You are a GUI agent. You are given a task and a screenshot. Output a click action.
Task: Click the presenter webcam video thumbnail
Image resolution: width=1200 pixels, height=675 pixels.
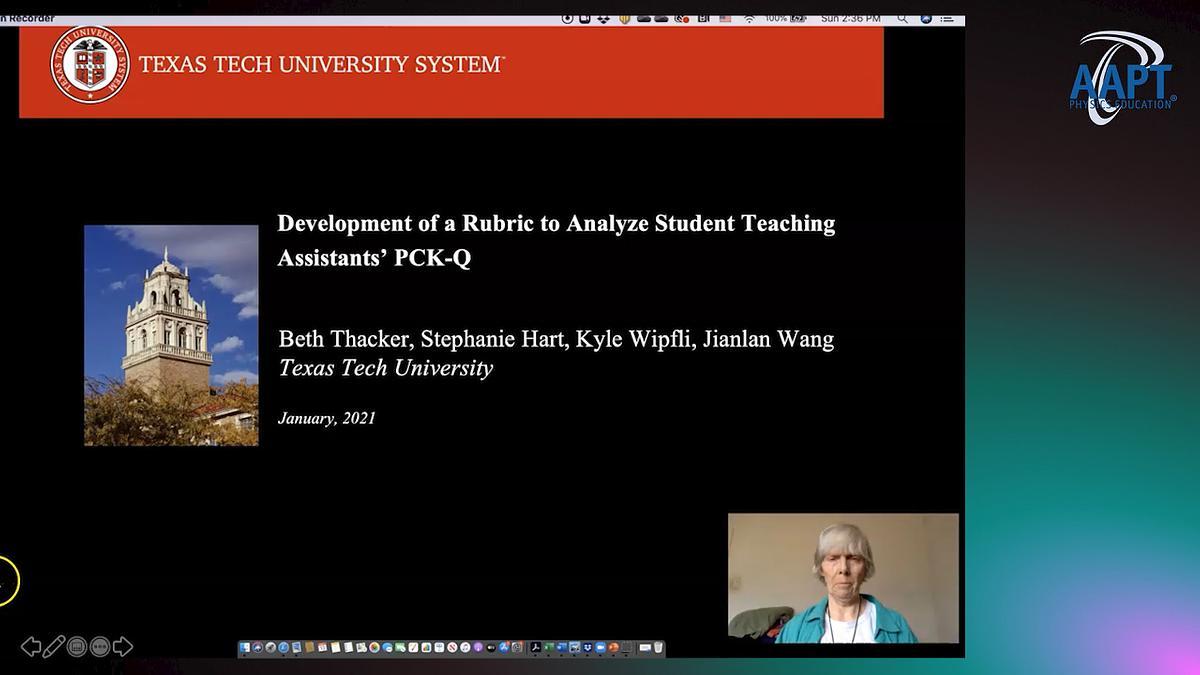(843, 578)
